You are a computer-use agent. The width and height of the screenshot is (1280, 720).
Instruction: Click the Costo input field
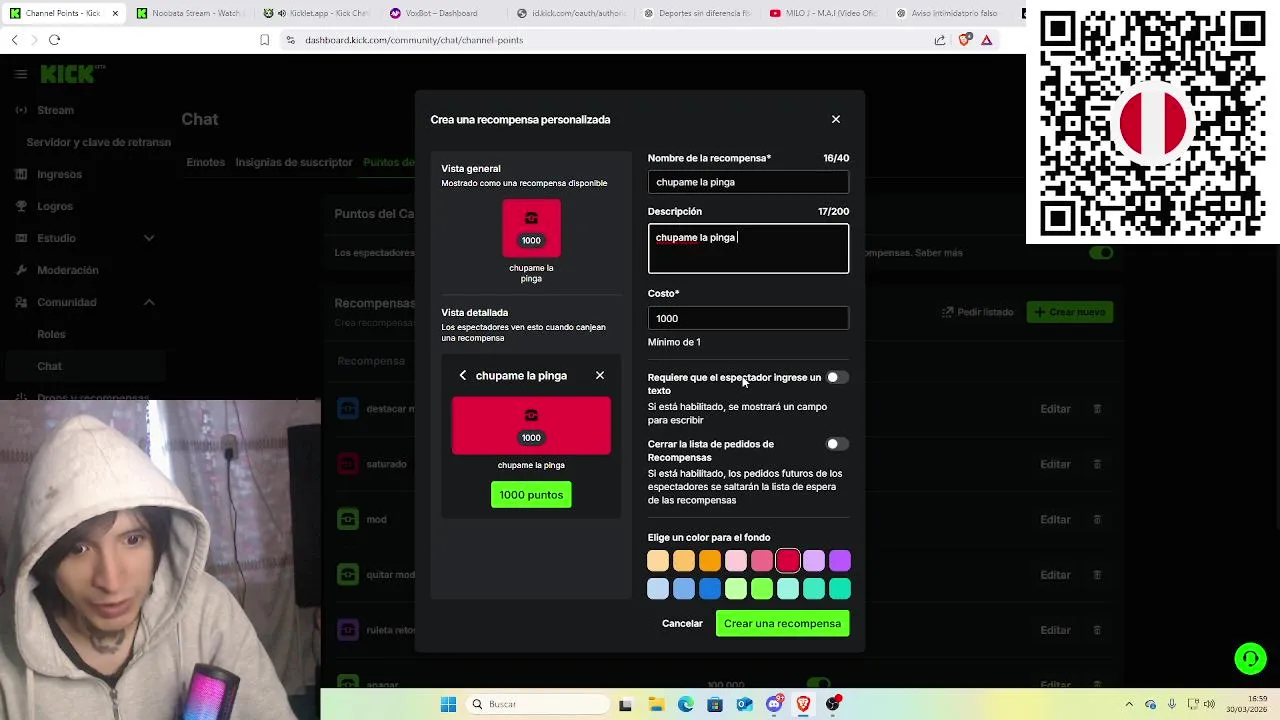[748, 318]
